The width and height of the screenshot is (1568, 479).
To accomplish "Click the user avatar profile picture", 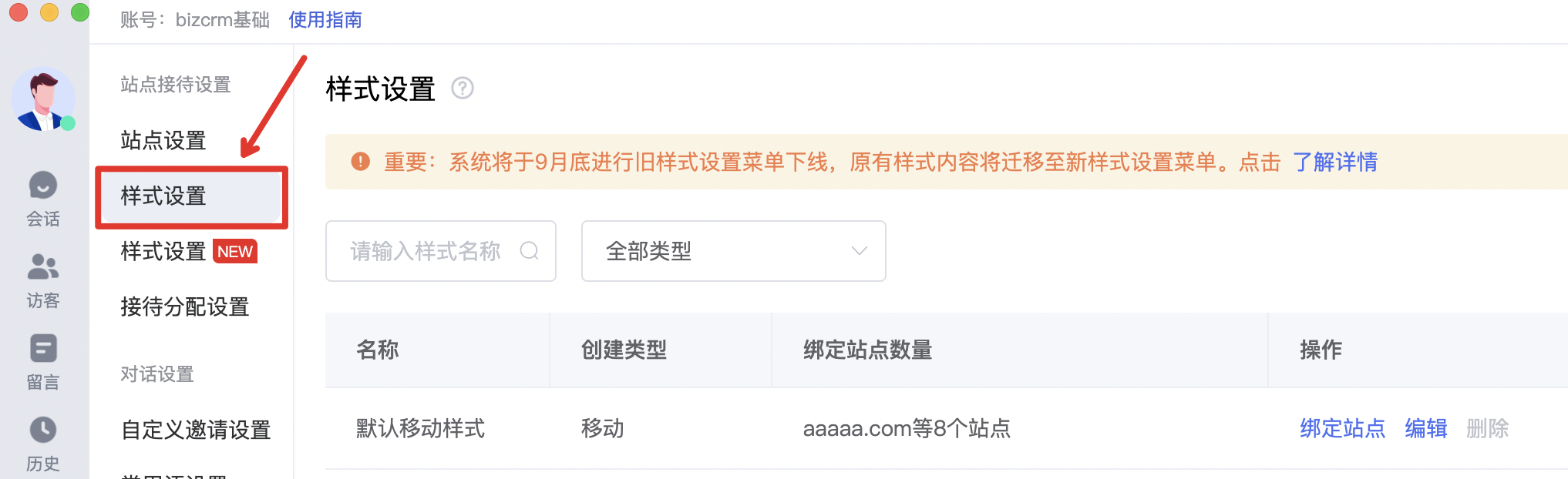I will (x=43, y=99).
